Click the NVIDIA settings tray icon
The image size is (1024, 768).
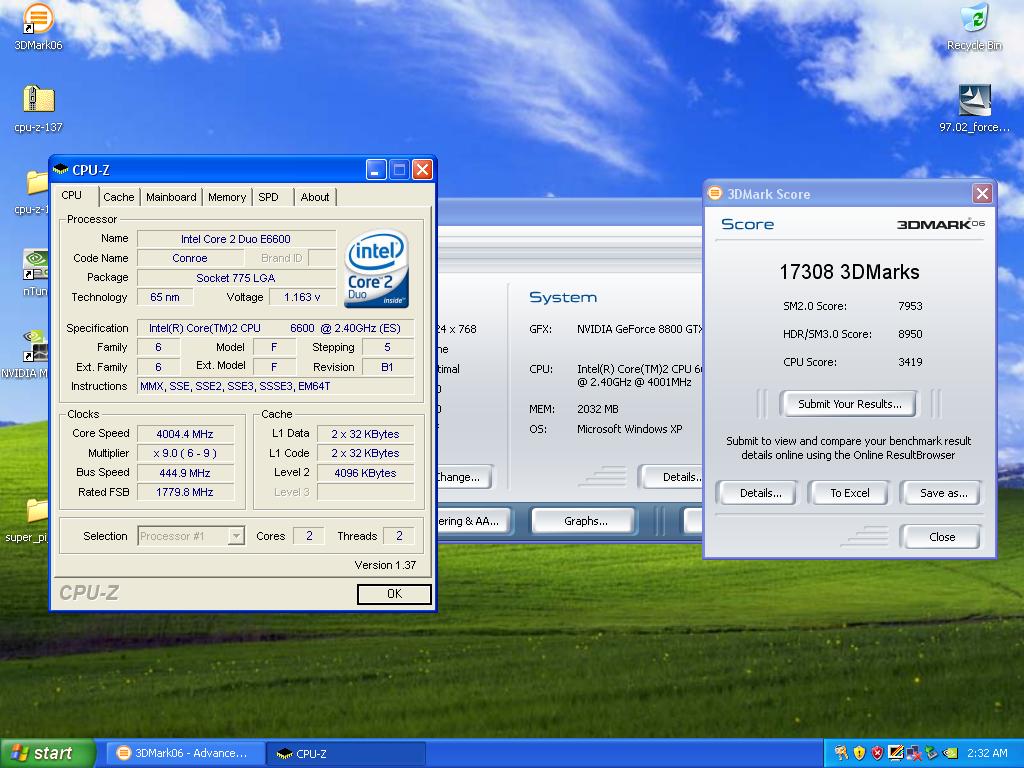tap(950, 753)
